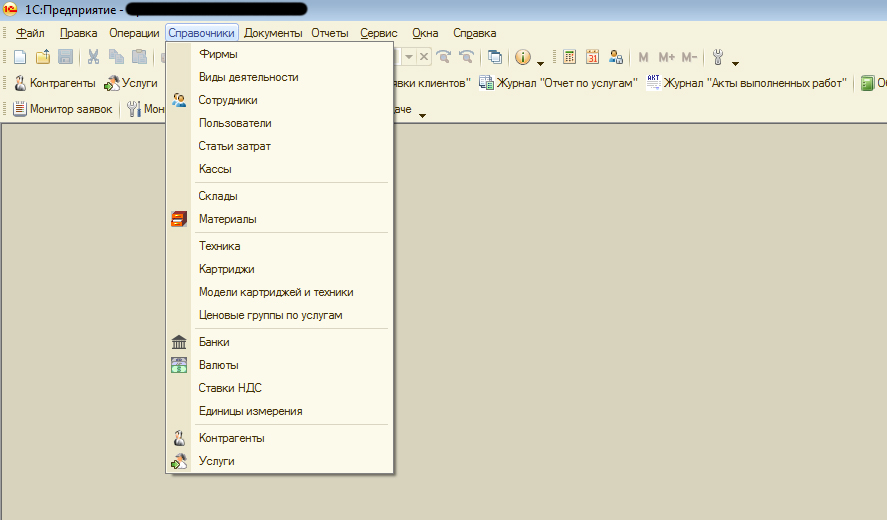Open the calculator icon in toolbar

pyautogui.click(x=570, y=58)
